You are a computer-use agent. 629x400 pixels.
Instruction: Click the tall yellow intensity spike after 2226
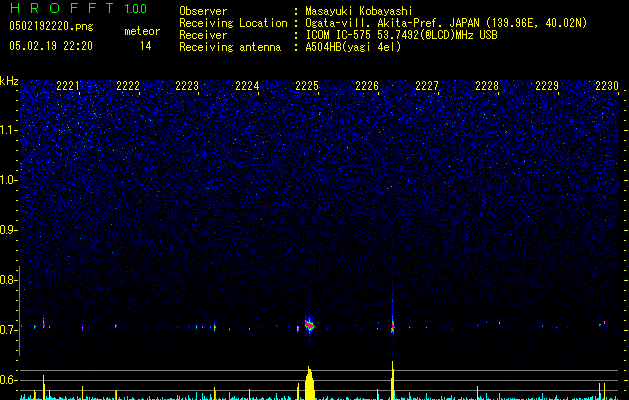pos(393,380)
